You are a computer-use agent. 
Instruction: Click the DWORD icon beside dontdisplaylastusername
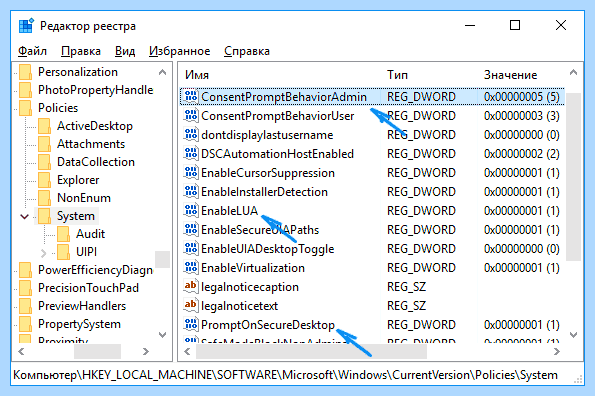[x=191, y=134]
